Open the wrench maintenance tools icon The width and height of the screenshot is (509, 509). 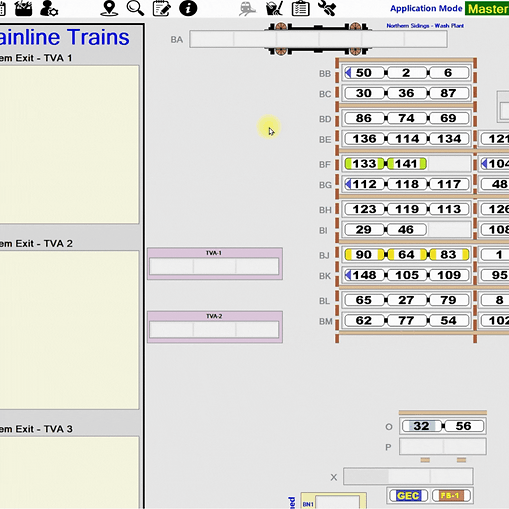tap(327, 8)
